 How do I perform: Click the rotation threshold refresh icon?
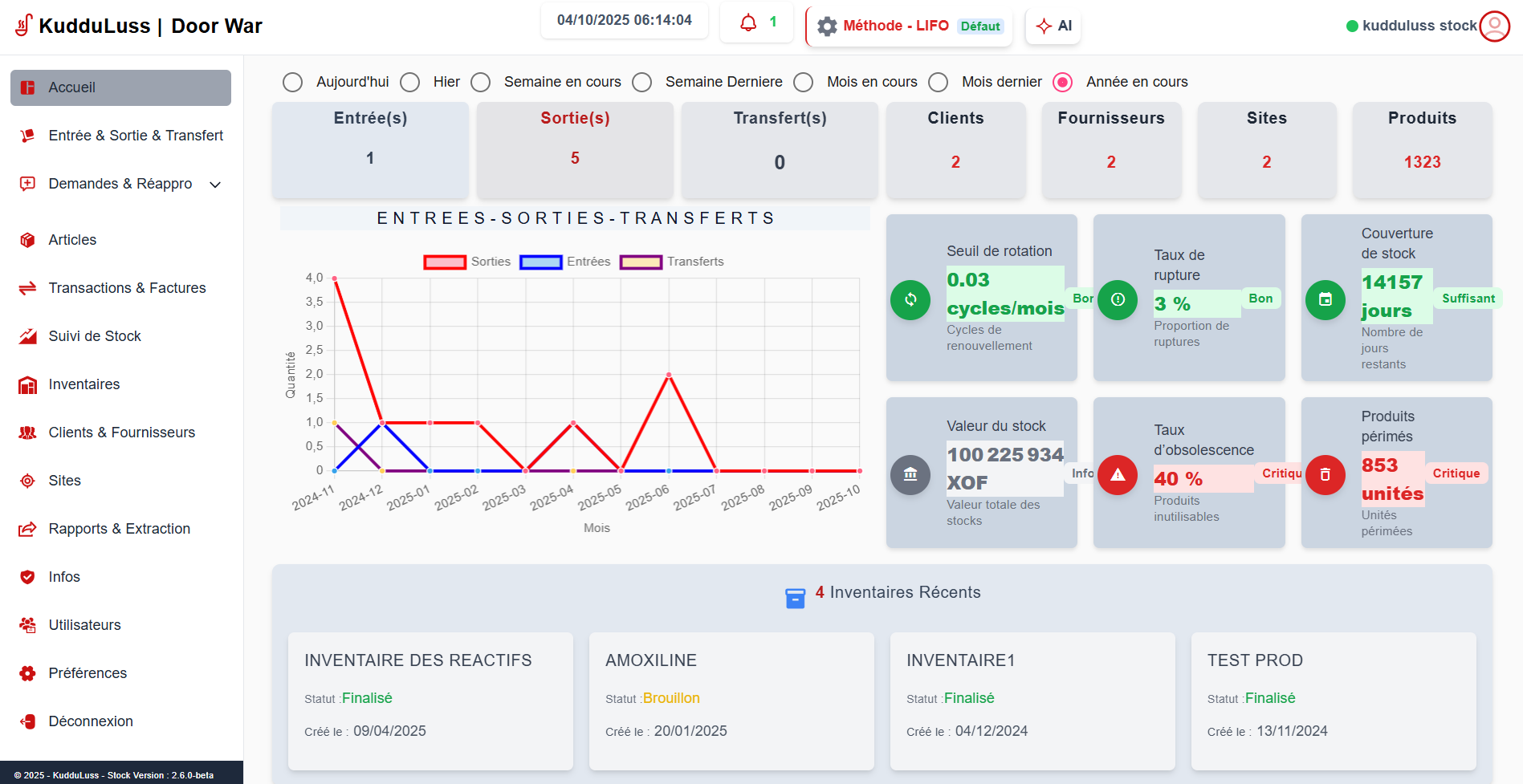[x=910, y=300]
